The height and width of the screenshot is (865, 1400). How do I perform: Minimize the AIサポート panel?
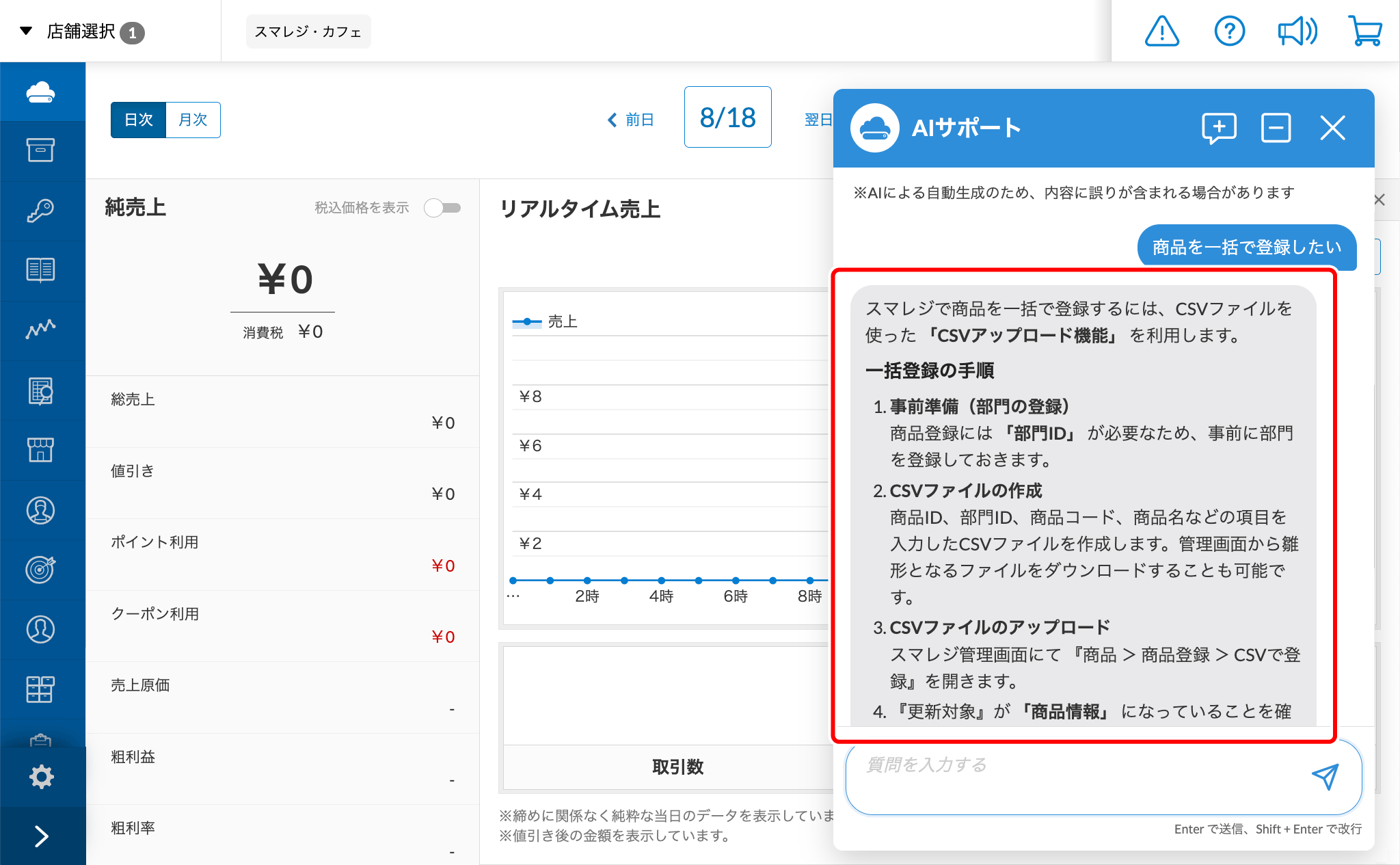click(x=1276, y=128)
